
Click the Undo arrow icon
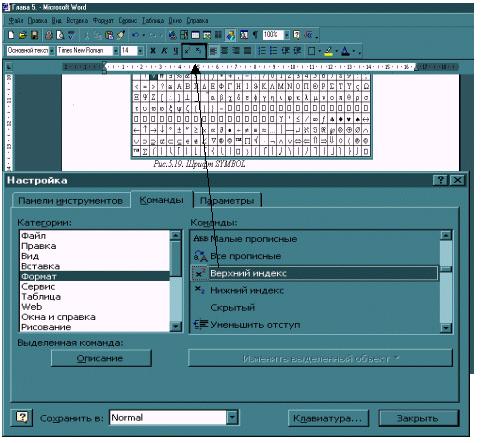click(135, 35)
